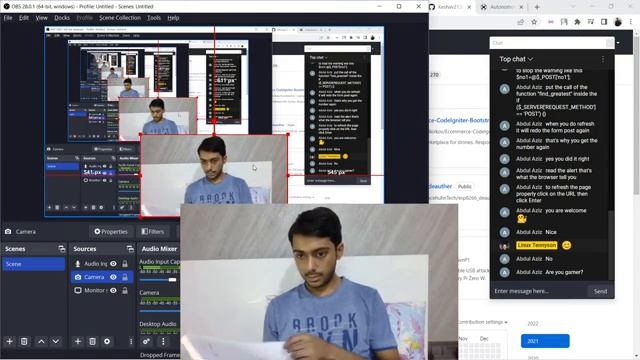This screenshot has height=360, width=640.
Task: Remove the selected scene with trash icon
Action: tap(24, 341)
